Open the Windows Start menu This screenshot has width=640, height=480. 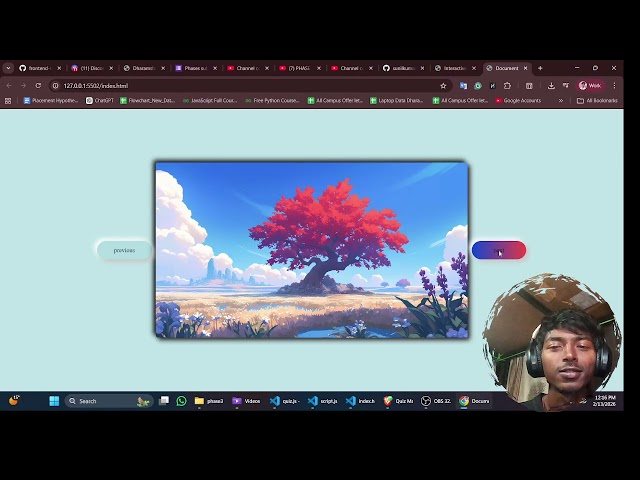pos(54,401)
